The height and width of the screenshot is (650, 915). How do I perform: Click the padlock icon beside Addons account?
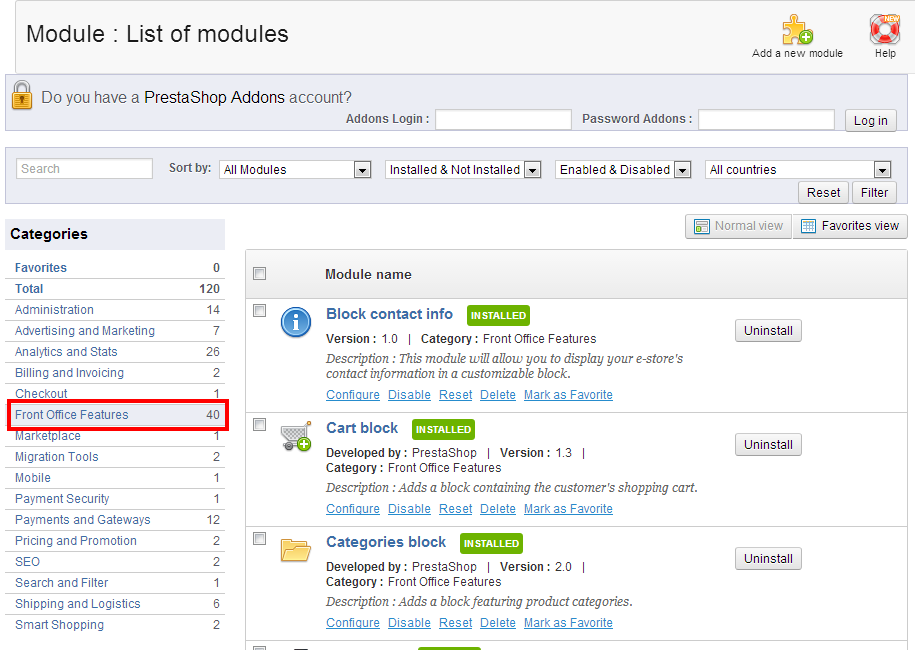[x=22, y=96]
